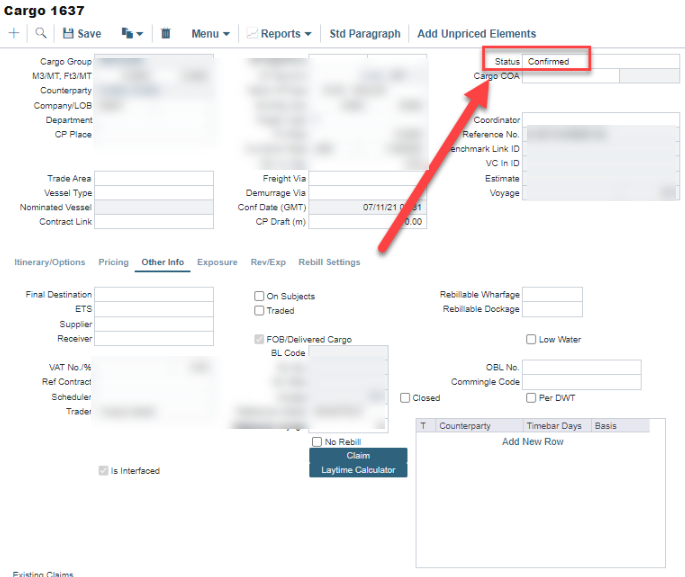Click the ETS input field
Screen dimensions: 685x577
[x=154, y=309]
